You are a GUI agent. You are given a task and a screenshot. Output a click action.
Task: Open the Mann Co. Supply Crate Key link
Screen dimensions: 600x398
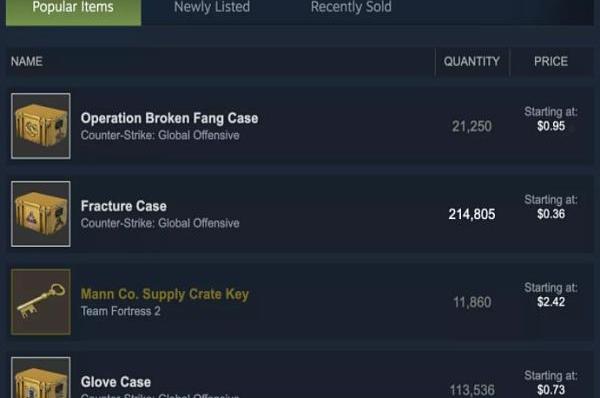point(165,294)
